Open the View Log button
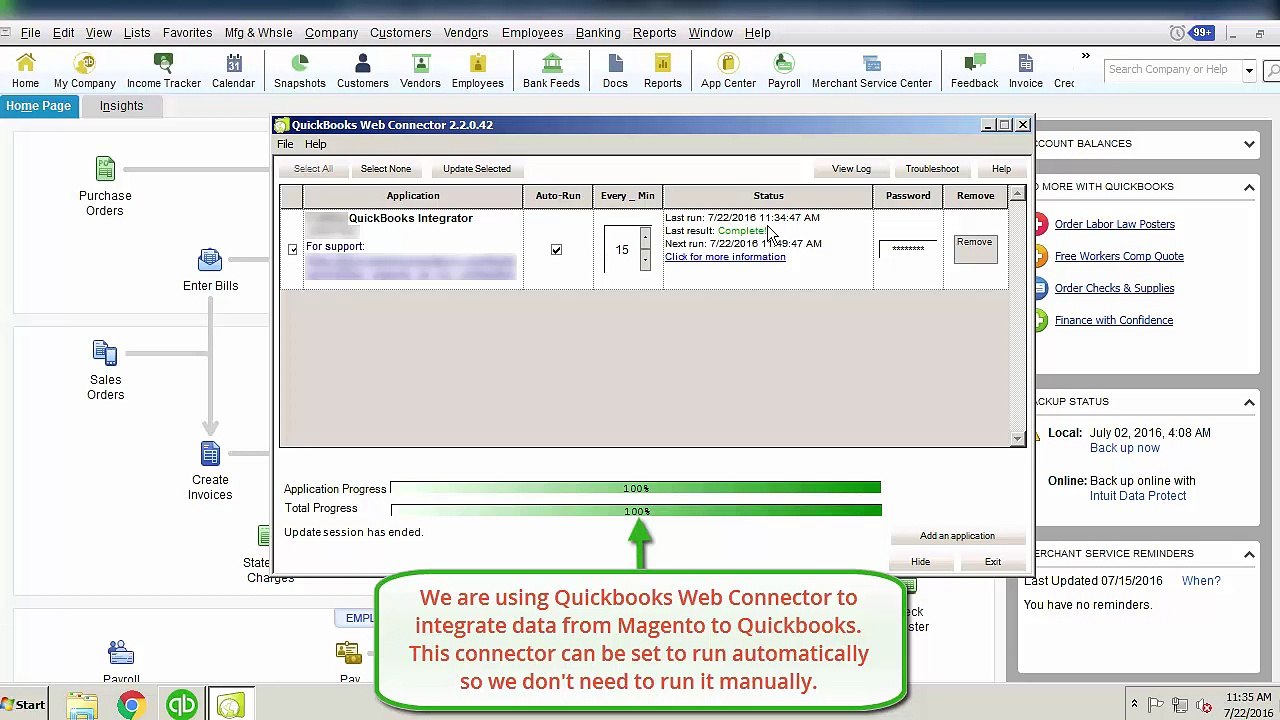The width and height of the screenshot is (1280, 720). point(851,169)
